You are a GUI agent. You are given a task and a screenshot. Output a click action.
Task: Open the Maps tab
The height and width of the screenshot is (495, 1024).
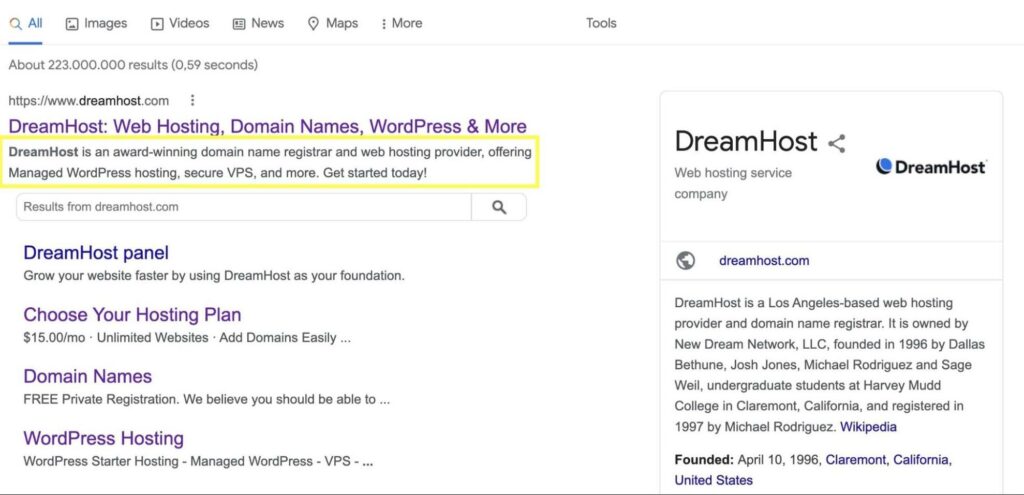coord(332,24)
